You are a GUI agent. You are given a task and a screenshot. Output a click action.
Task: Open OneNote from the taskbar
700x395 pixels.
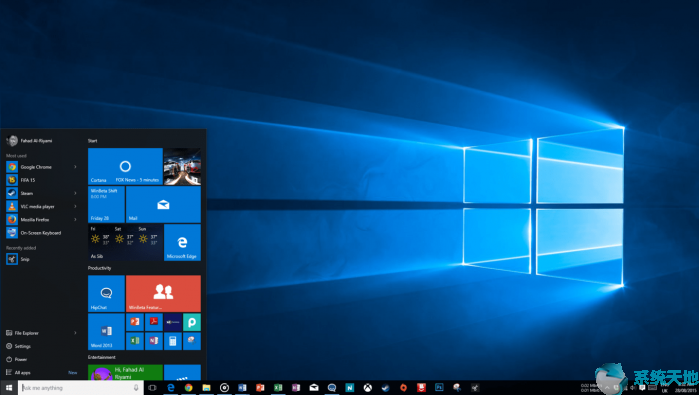coord(296,388)
